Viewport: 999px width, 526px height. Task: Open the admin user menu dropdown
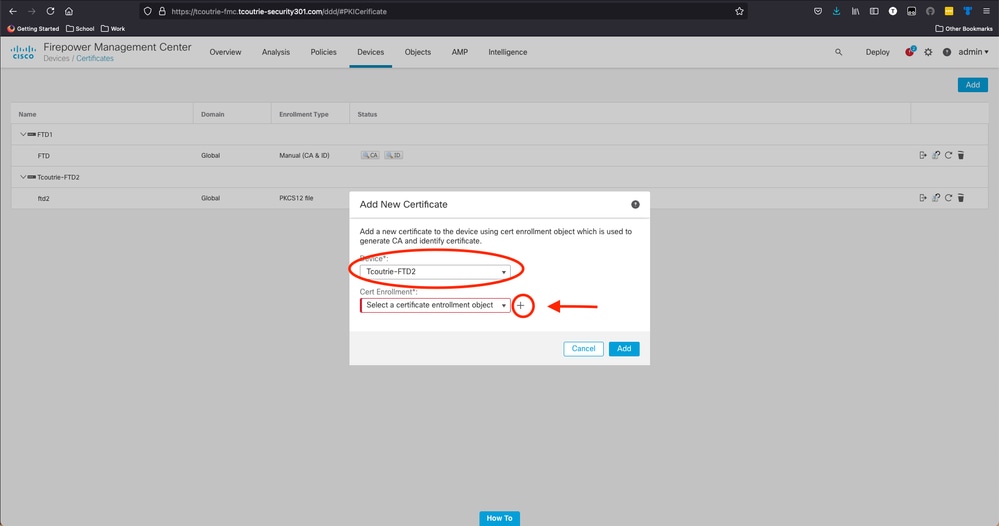(974, 52)
